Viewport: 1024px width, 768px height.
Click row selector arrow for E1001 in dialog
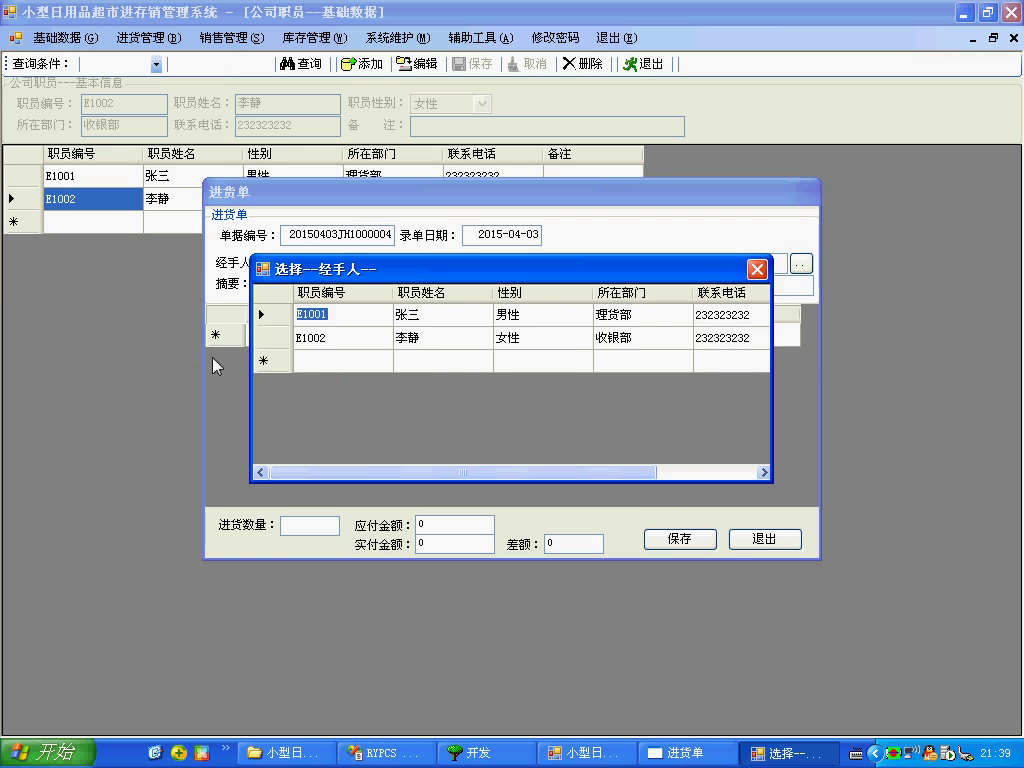[x=273, y=315]
